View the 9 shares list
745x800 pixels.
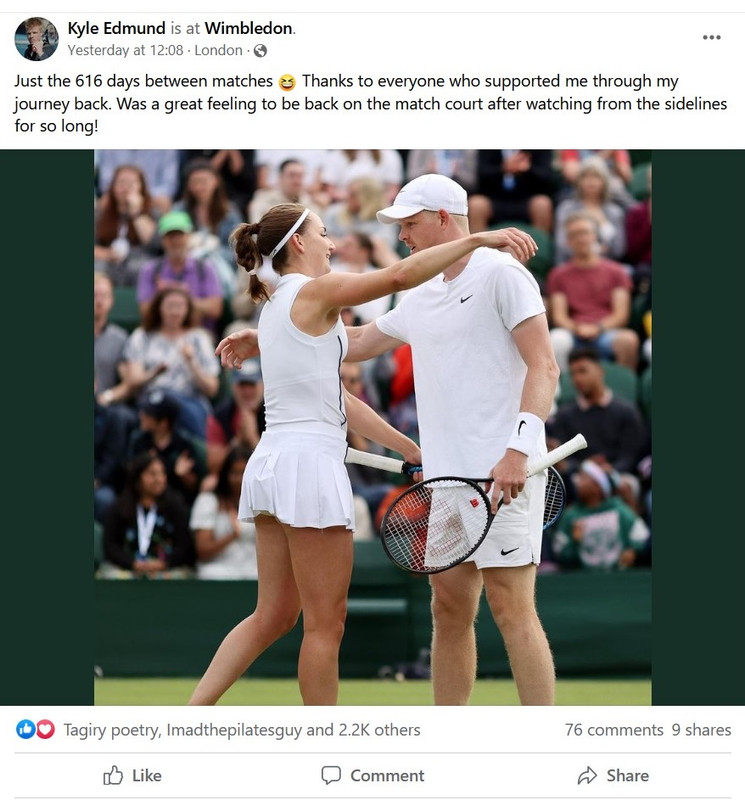pos(701,730)
